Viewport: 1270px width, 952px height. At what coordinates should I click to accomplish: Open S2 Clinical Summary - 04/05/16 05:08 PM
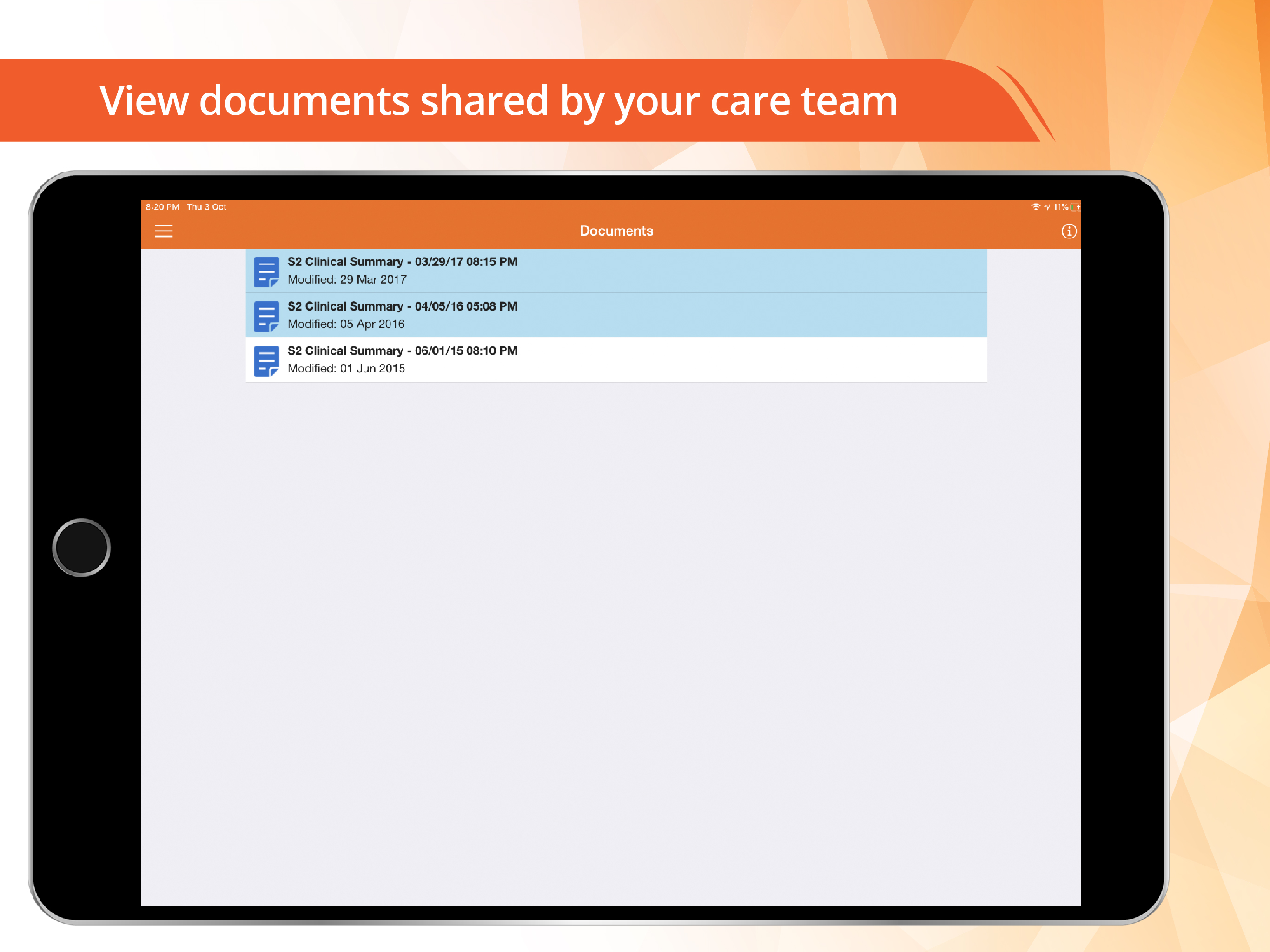tap(616, 315)
